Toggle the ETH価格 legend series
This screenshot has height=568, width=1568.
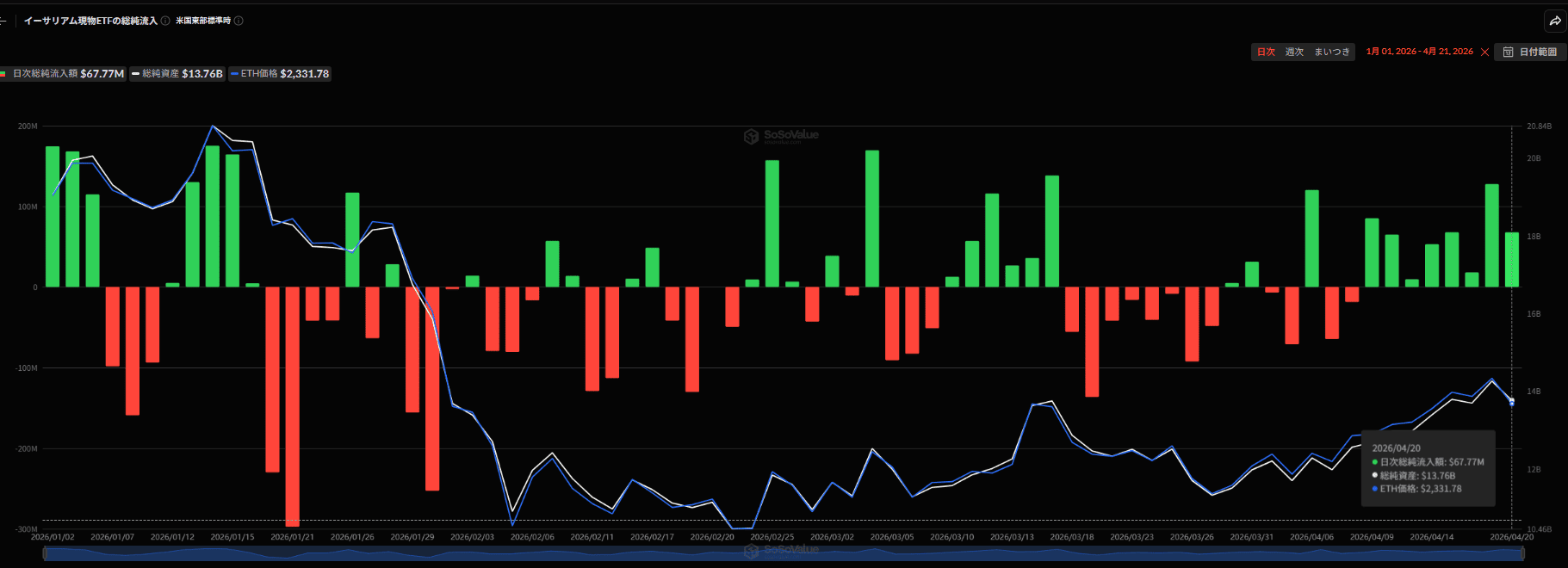point(280,74)
